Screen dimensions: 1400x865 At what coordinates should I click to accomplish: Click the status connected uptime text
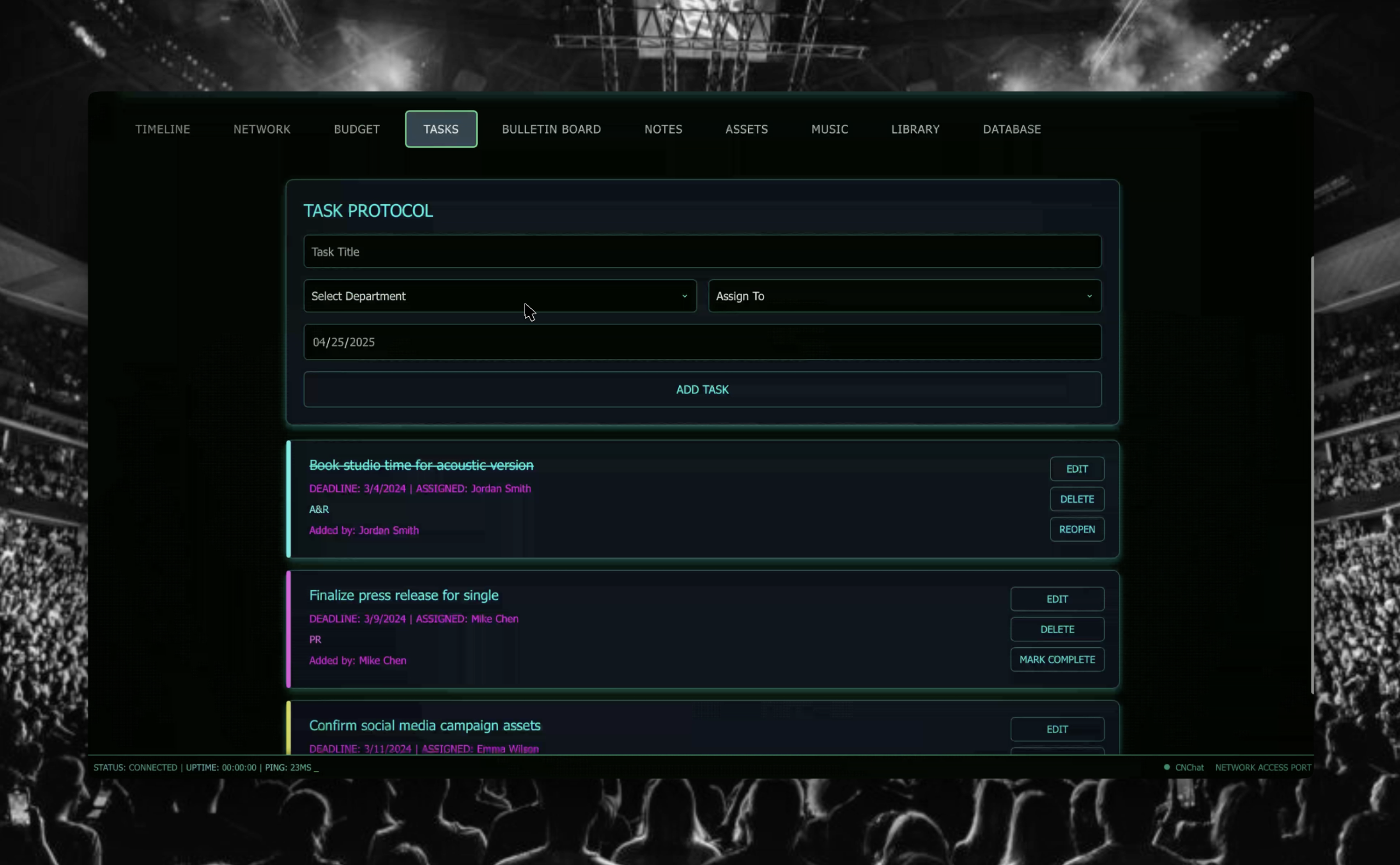pyautogui.click(x=206, y=767)
